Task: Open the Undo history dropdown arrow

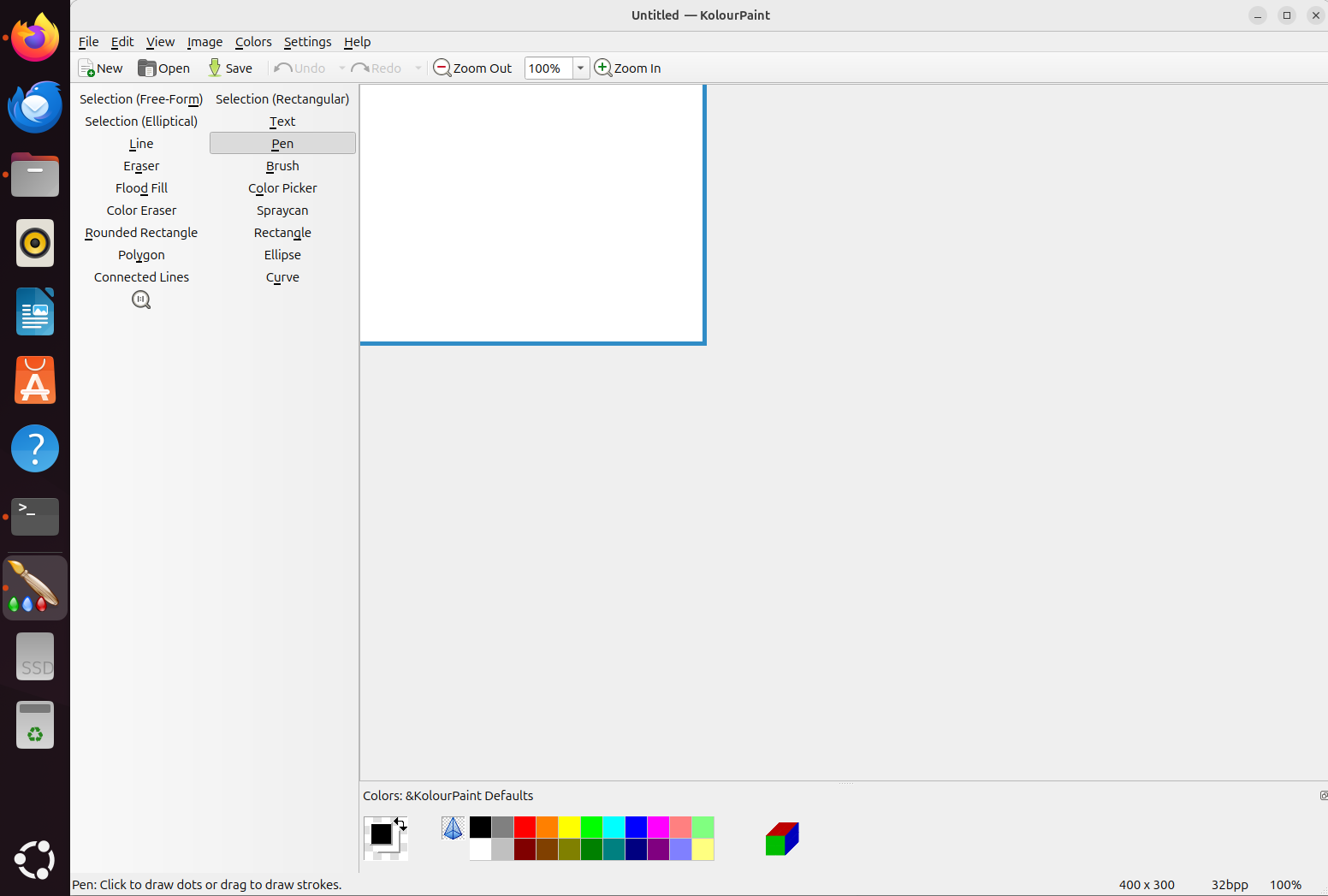Action: [x=341, y=68]
